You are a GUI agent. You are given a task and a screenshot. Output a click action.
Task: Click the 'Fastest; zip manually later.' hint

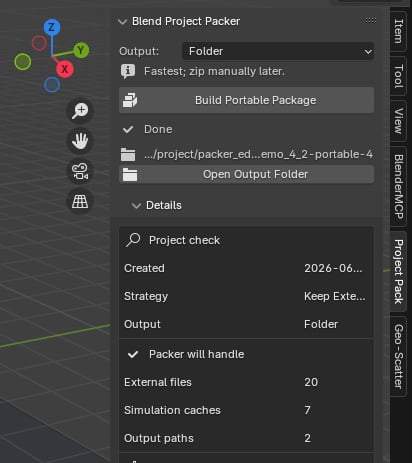click(x=214, y=71)
